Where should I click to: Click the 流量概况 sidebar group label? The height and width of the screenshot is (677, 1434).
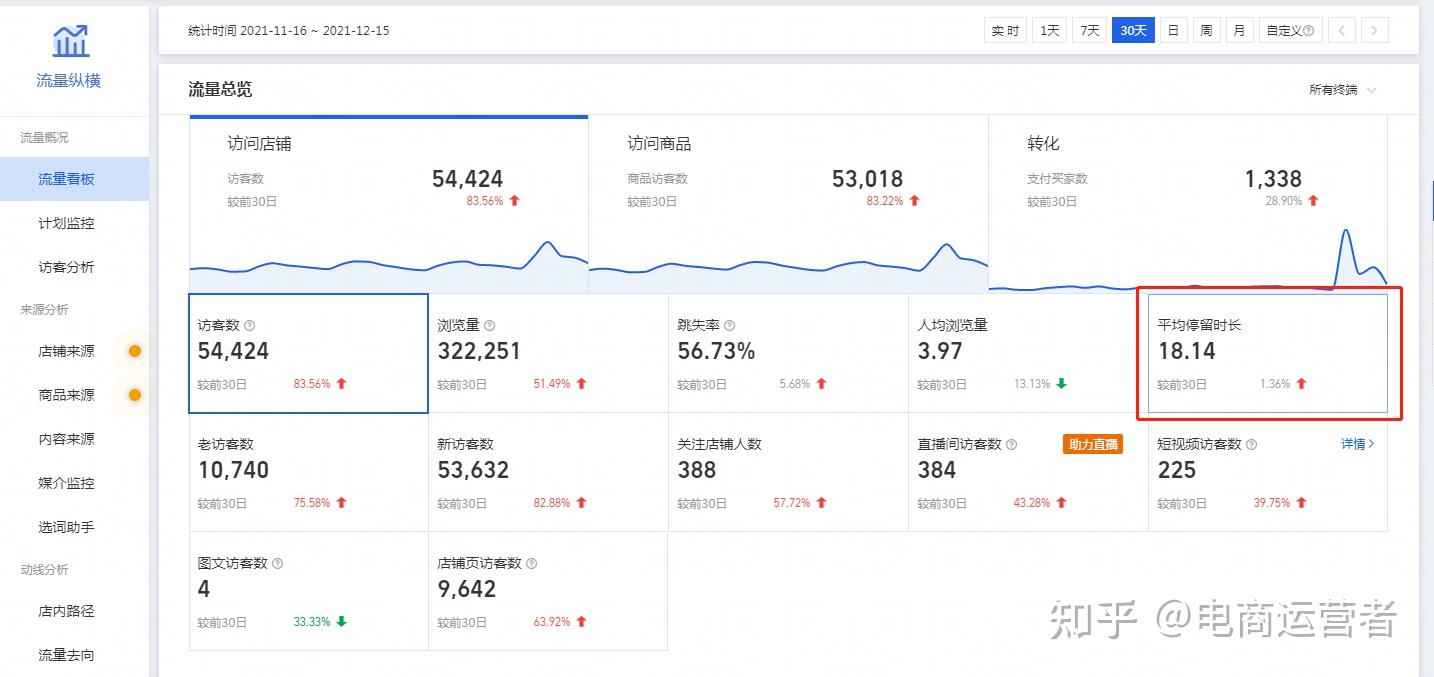45,138
